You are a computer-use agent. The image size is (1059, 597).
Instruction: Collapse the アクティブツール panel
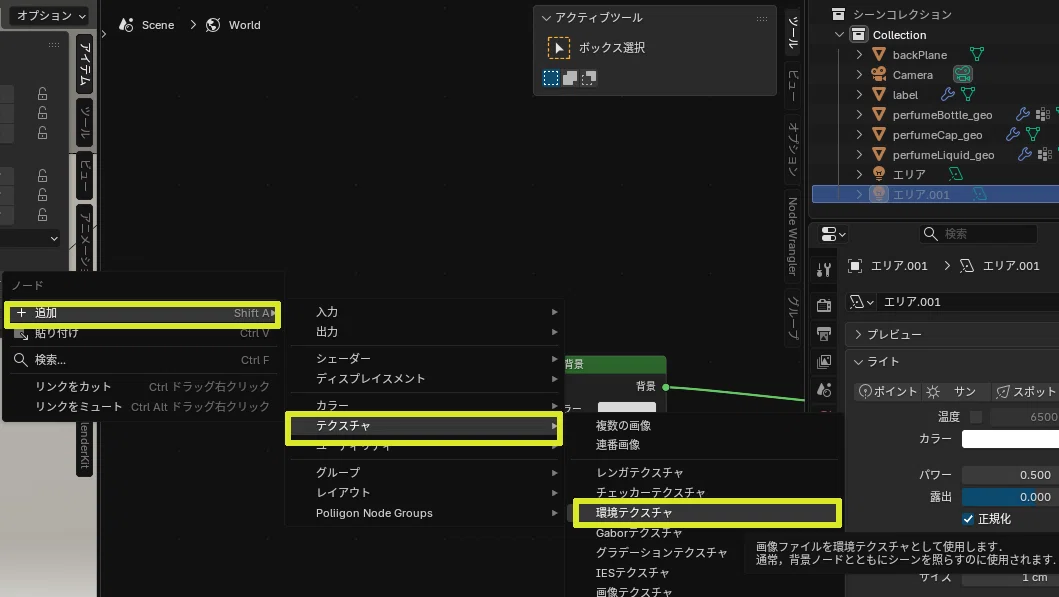click(546, 18)
